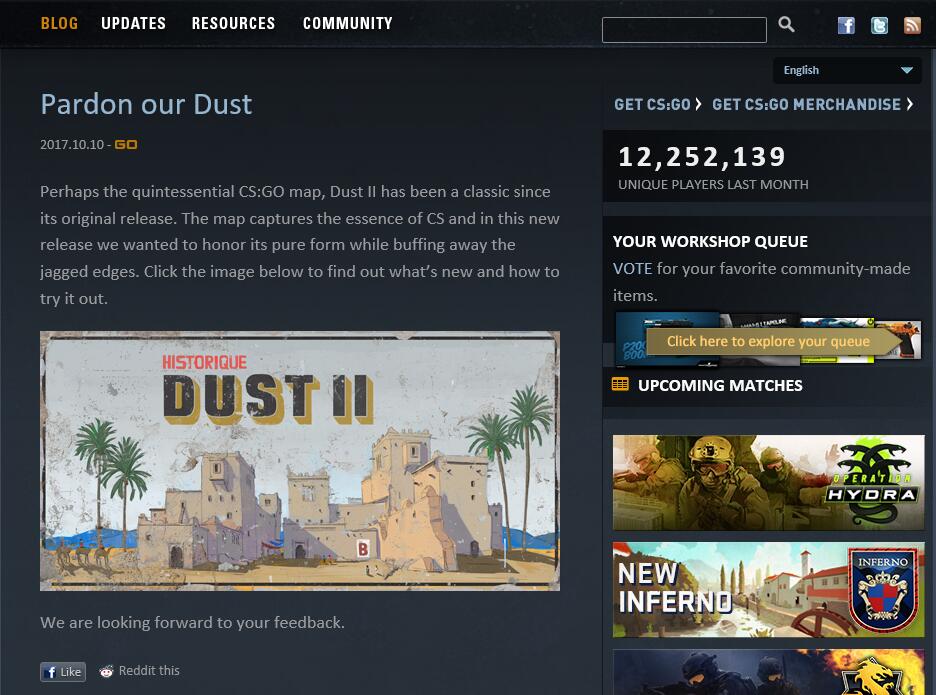This screenshot has width=936, height=695.
Task: Open the COMMUNITY menu
Action: (347, 23)
